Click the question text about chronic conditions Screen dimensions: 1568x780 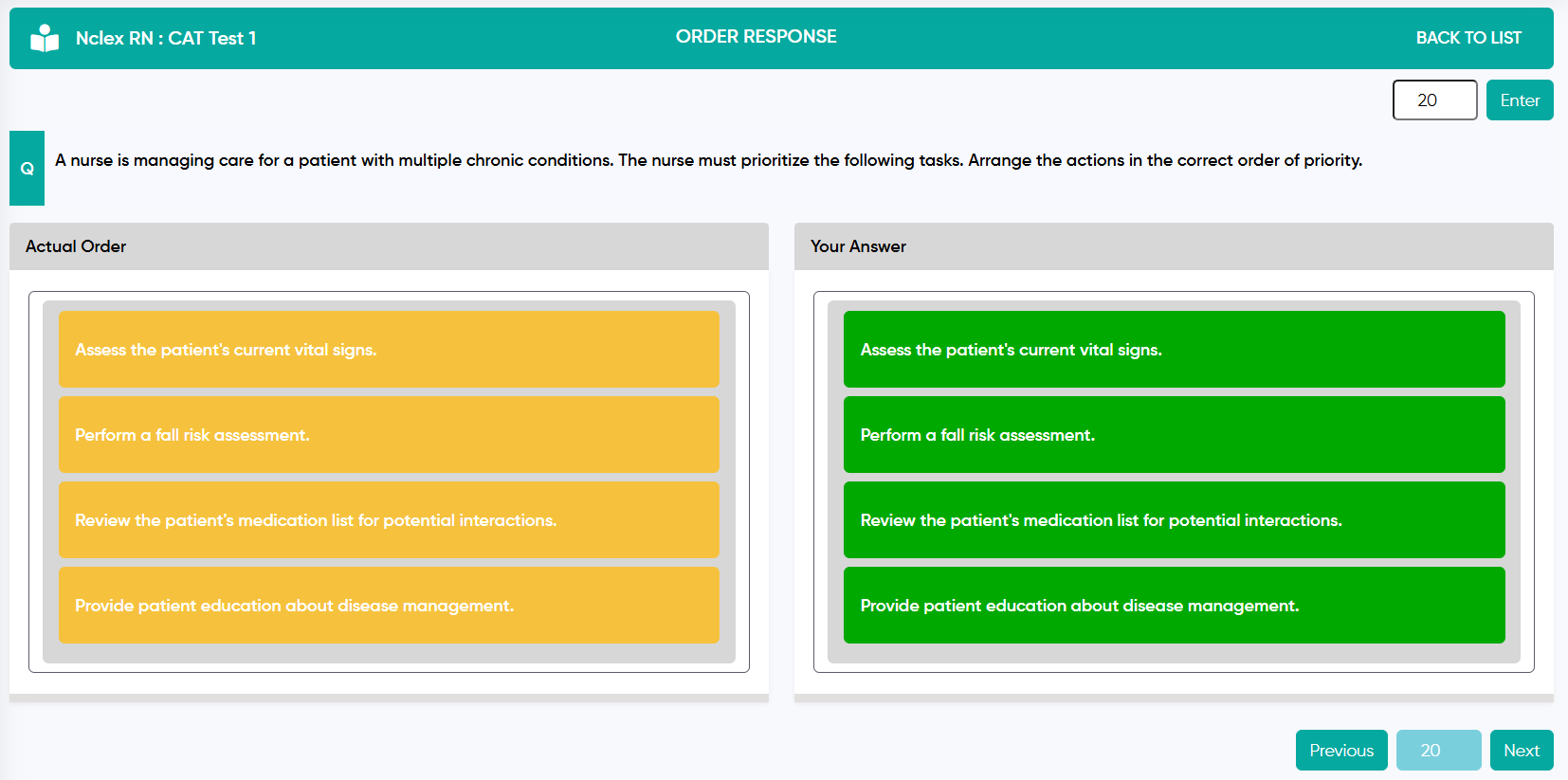708,160
